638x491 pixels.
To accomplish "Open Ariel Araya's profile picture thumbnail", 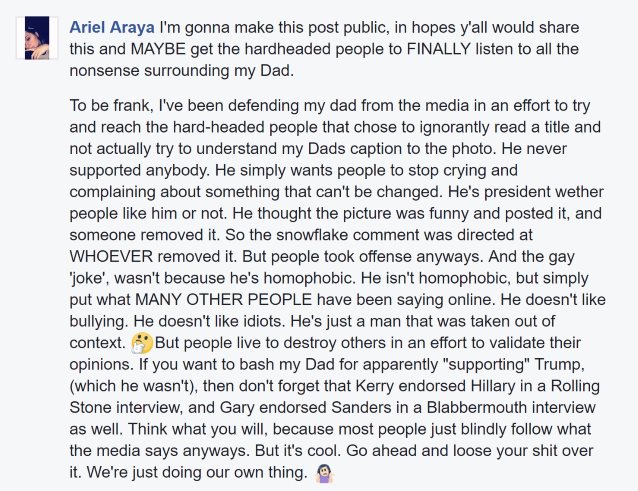I will pyautogui.click(x=37, y=38).
